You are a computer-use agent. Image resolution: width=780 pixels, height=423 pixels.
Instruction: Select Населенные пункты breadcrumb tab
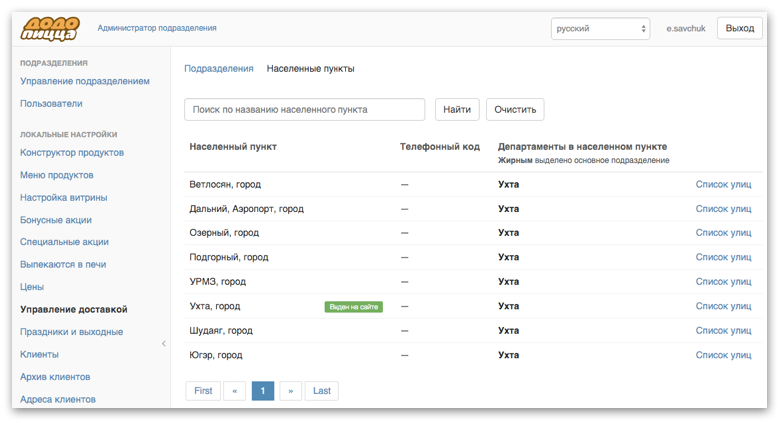310,69
